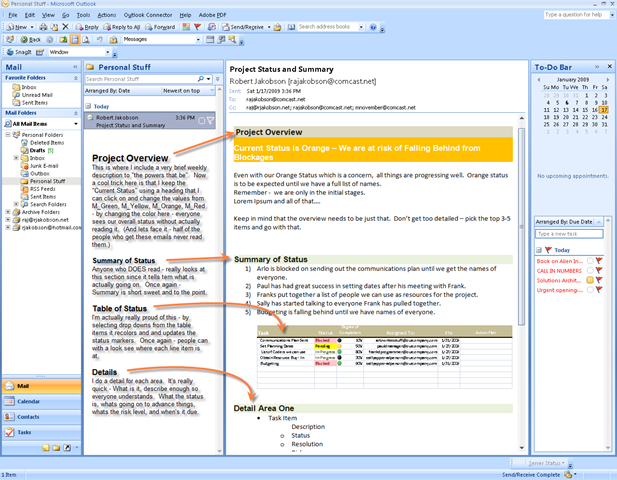Select Junk E-mail folder
Screen dimensions: 617x480
pyautogui.click(x=44, y=166)
